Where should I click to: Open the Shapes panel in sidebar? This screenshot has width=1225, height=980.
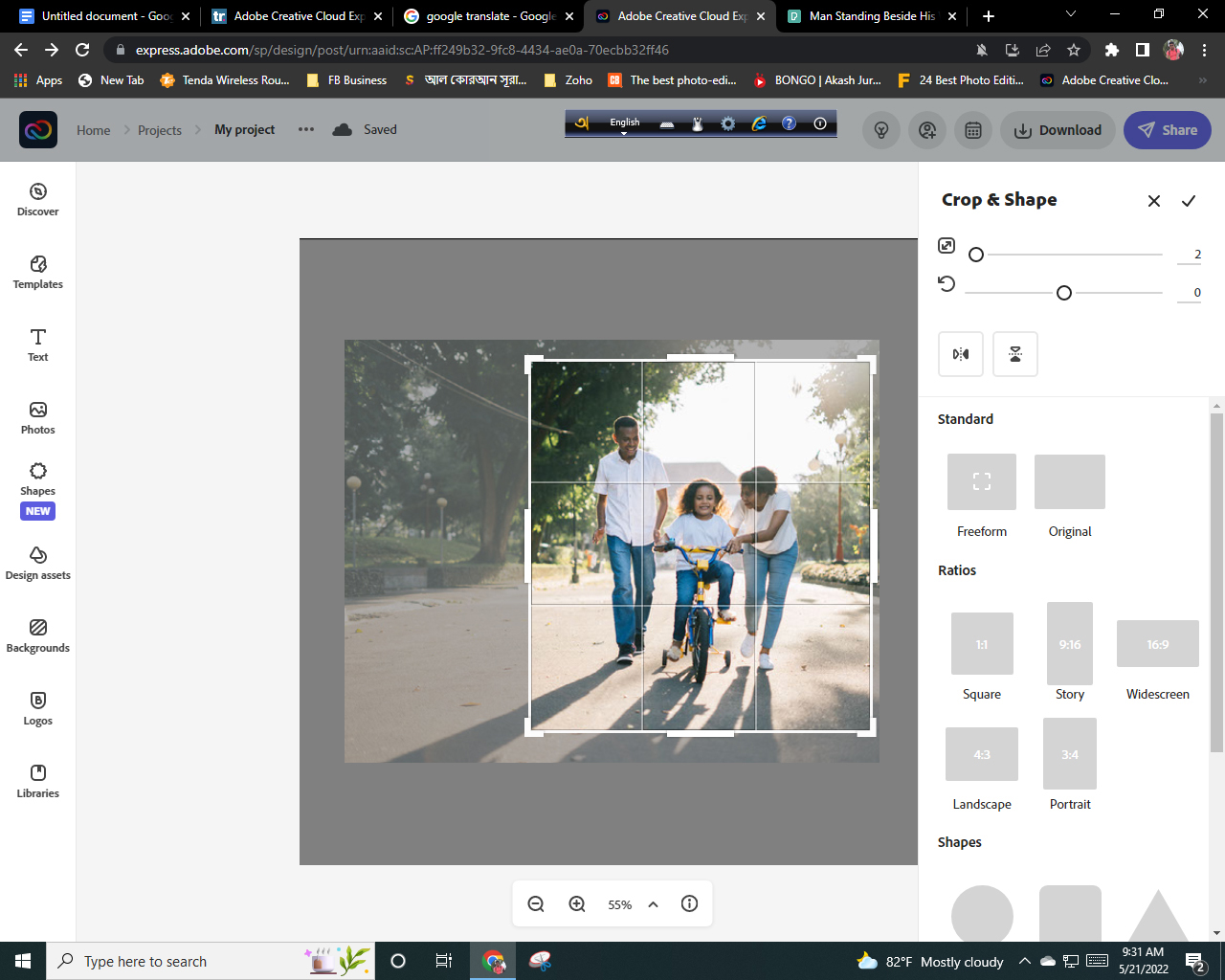38,490
